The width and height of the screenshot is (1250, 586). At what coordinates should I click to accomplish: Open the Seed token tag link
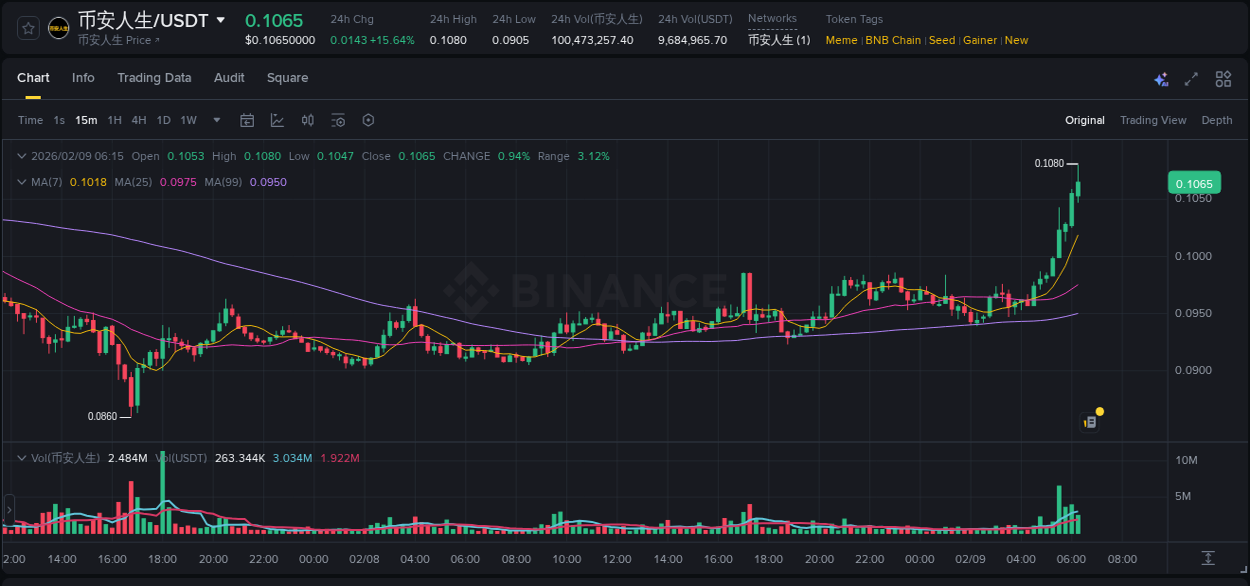tap(941, 40)
